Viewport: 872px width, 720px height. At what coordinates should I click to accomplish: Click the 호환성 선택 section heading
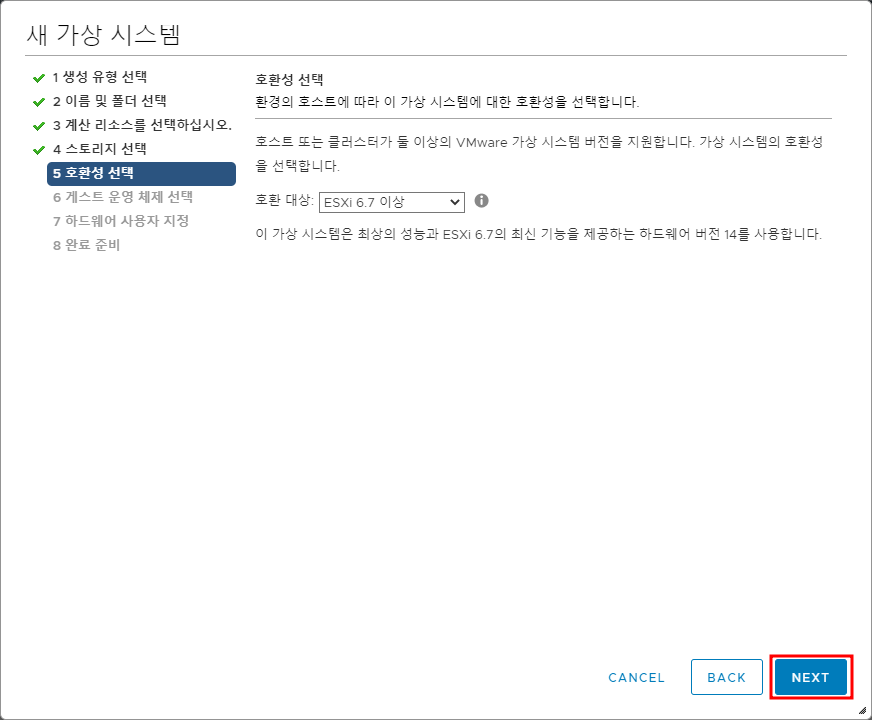coord(289,80)
